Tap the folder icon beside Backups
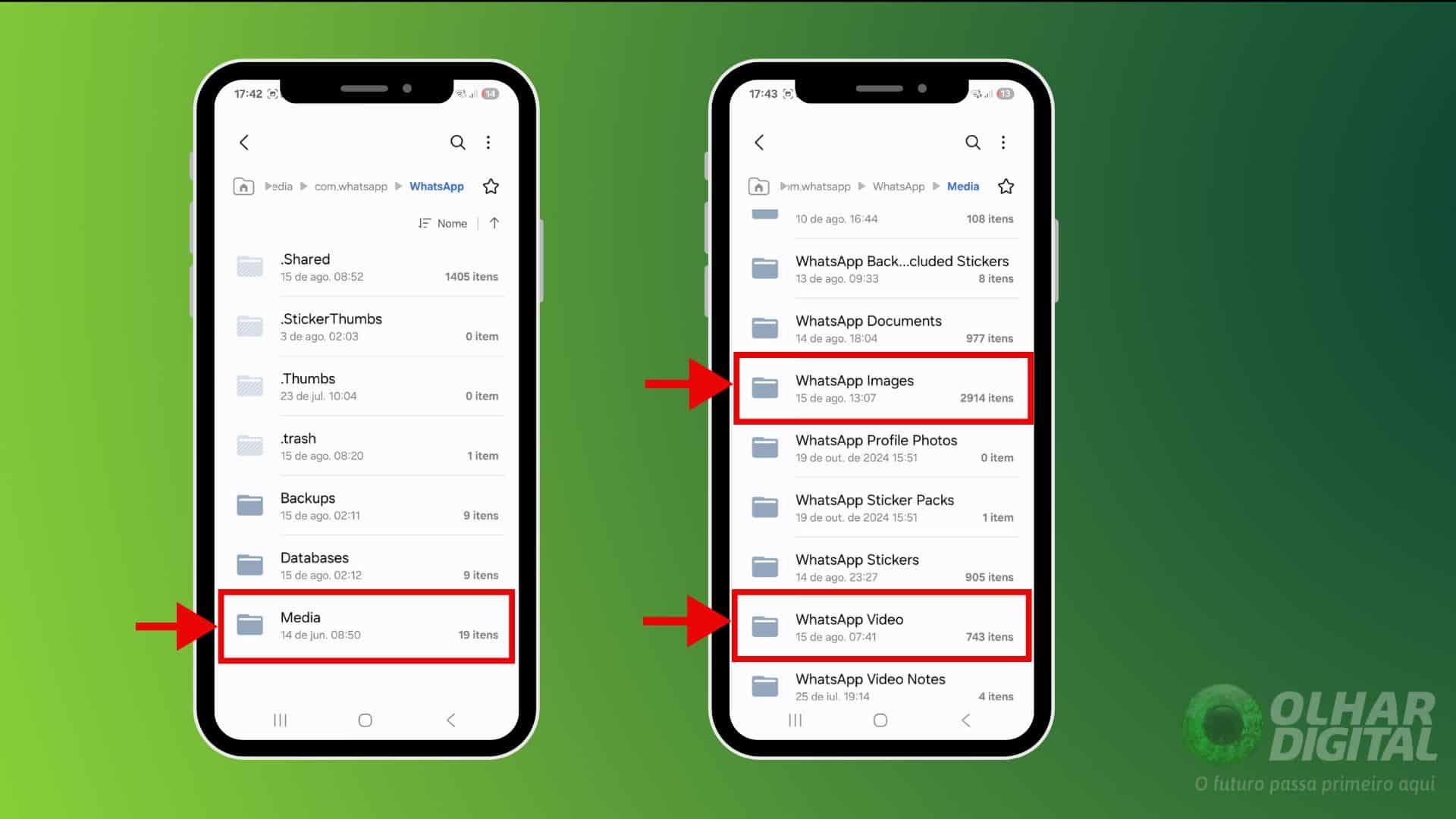The image size is (1456, 819). [x=249, y=505]
